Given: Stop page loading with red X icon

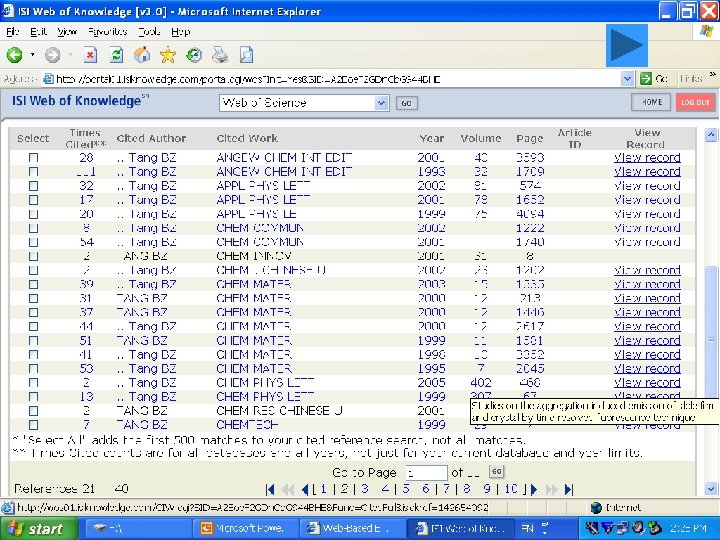Looking at the screenshot, I should (x=90, y=55).
